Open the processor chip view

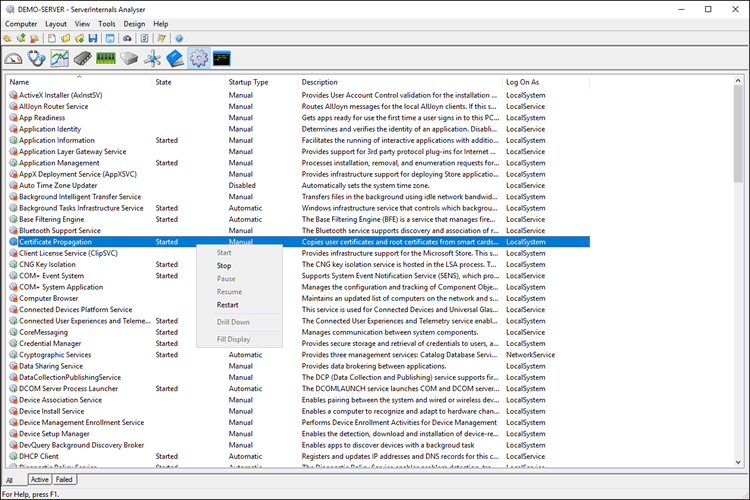83,58
